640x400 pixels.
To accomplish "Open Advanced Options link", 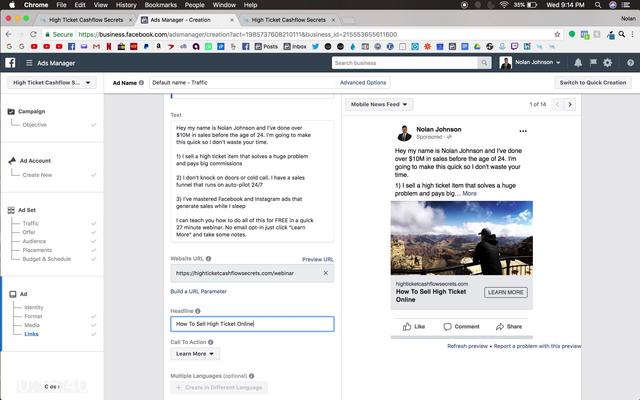I will pyautogui.click(x=363, y=82).
